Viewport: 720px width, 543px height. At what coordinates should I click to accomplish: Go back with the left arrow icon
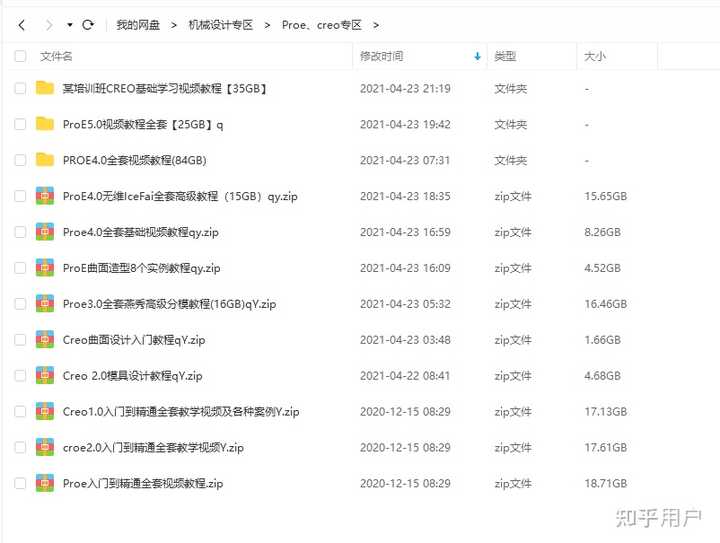(22, 25)
